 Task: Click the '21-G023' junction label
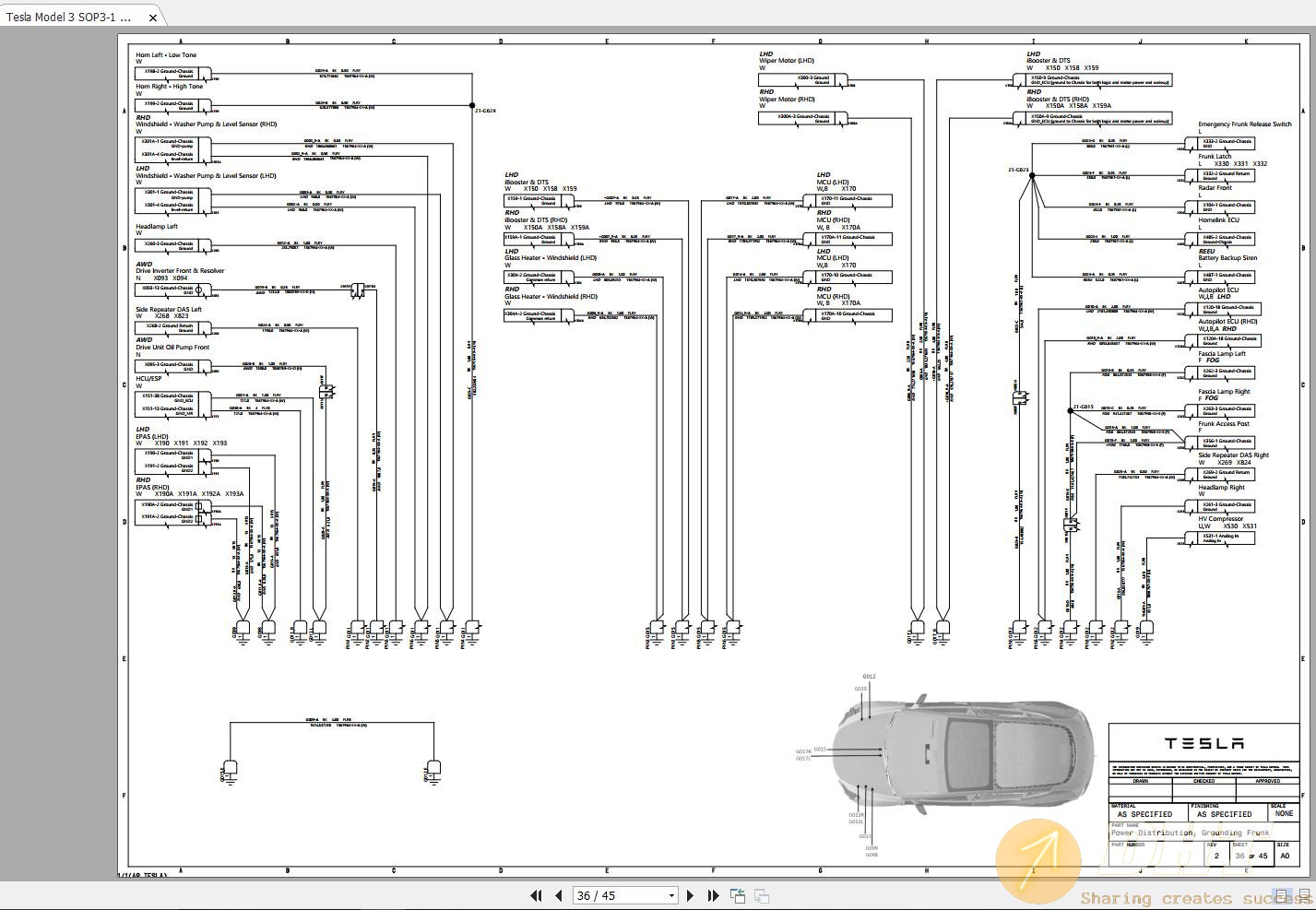click(x=1018, y=170)
